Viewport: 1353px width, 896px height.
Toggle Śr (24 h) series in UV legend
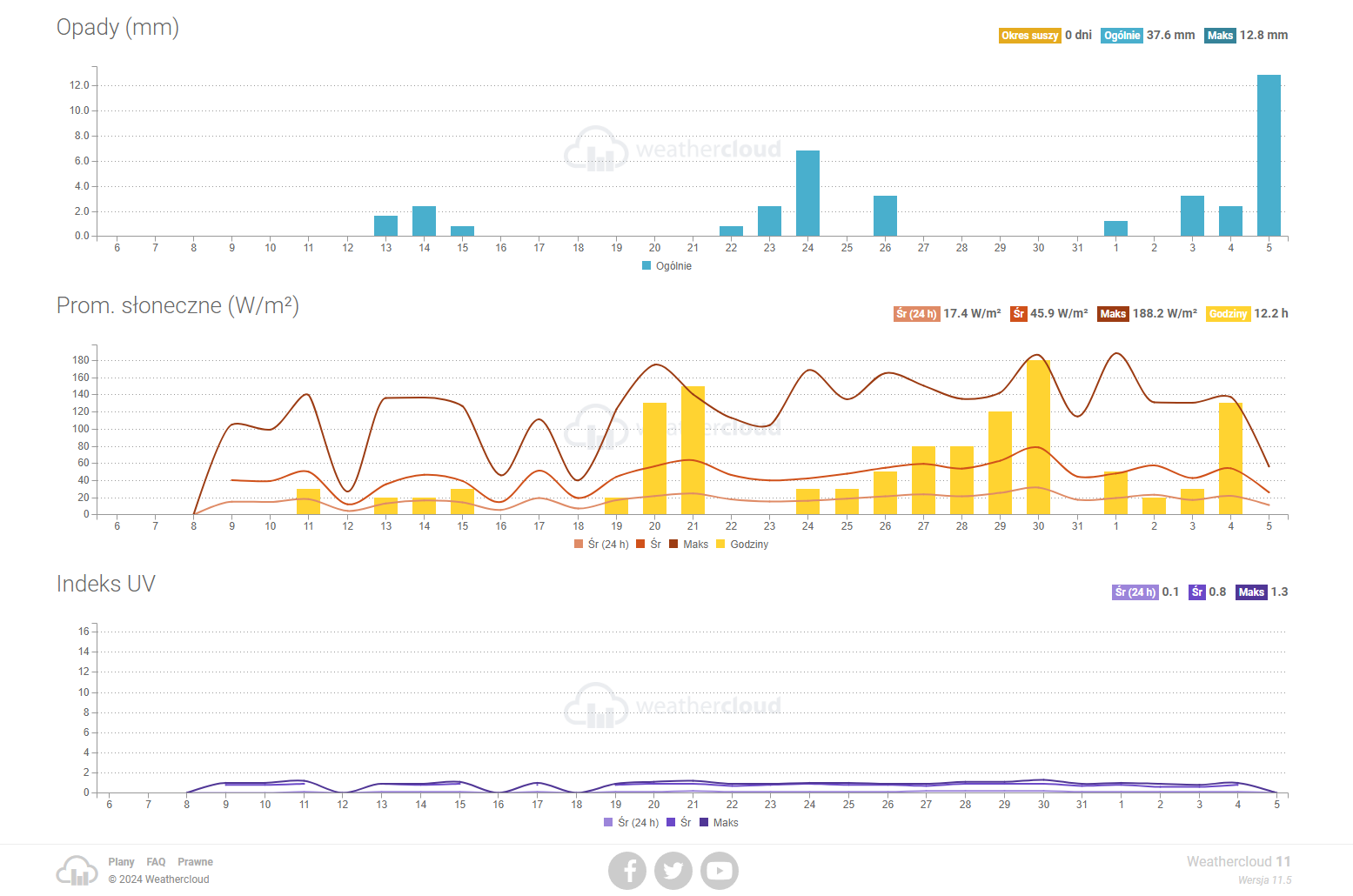[x=631, y=823]
